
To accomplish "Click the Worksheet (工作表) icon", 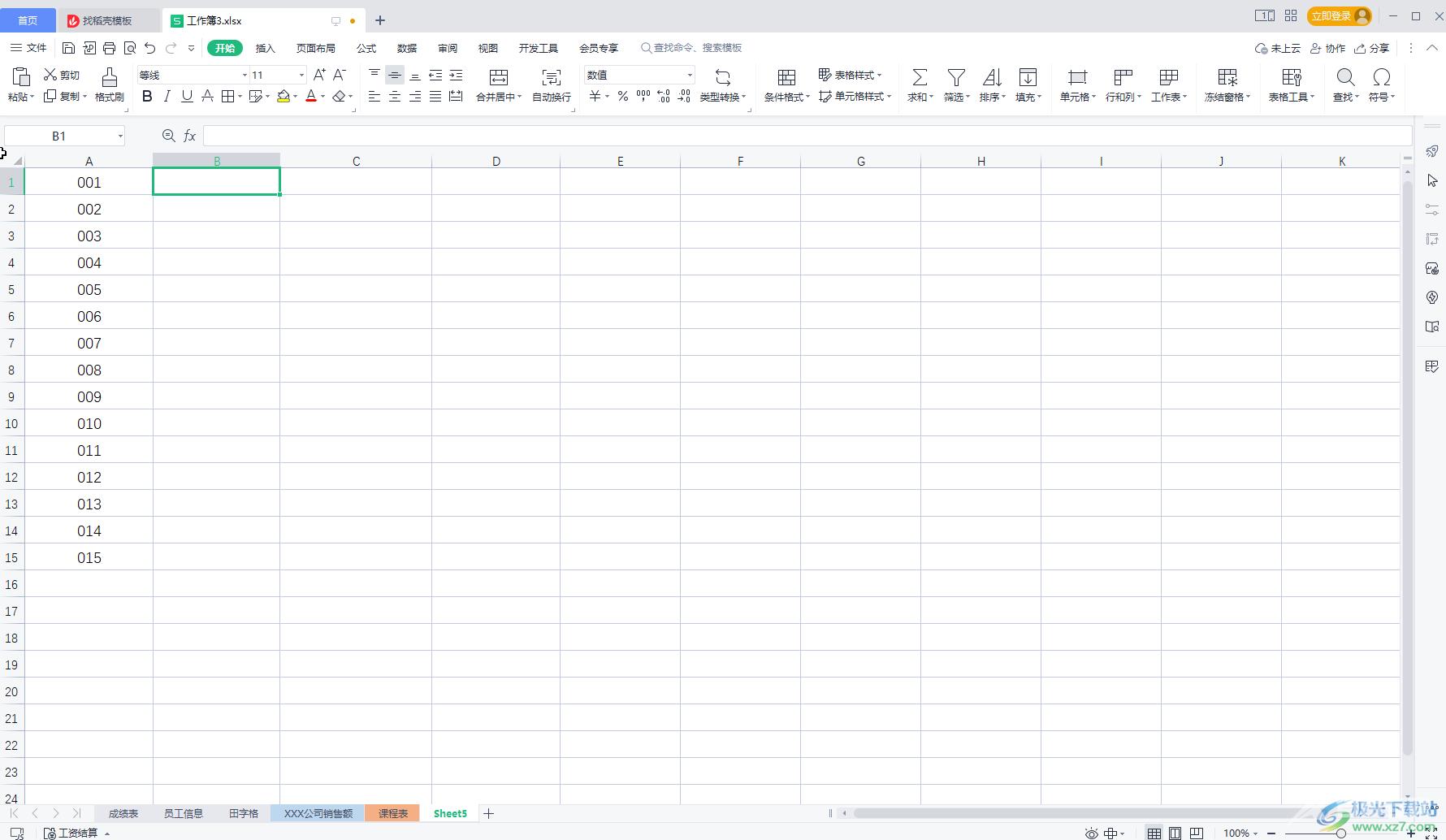I will pyautogui.click(x=1169, y=77).
